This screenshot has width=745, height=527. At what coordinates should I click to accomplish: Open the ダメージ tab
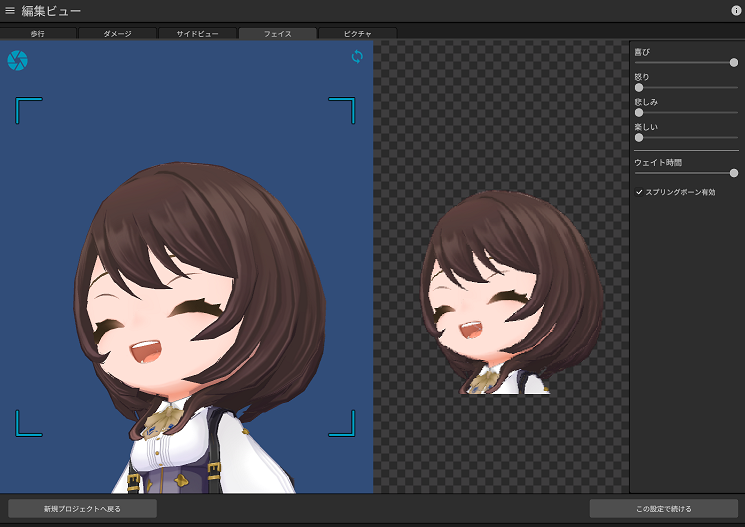pyautogui.click(x=118, y=33)
